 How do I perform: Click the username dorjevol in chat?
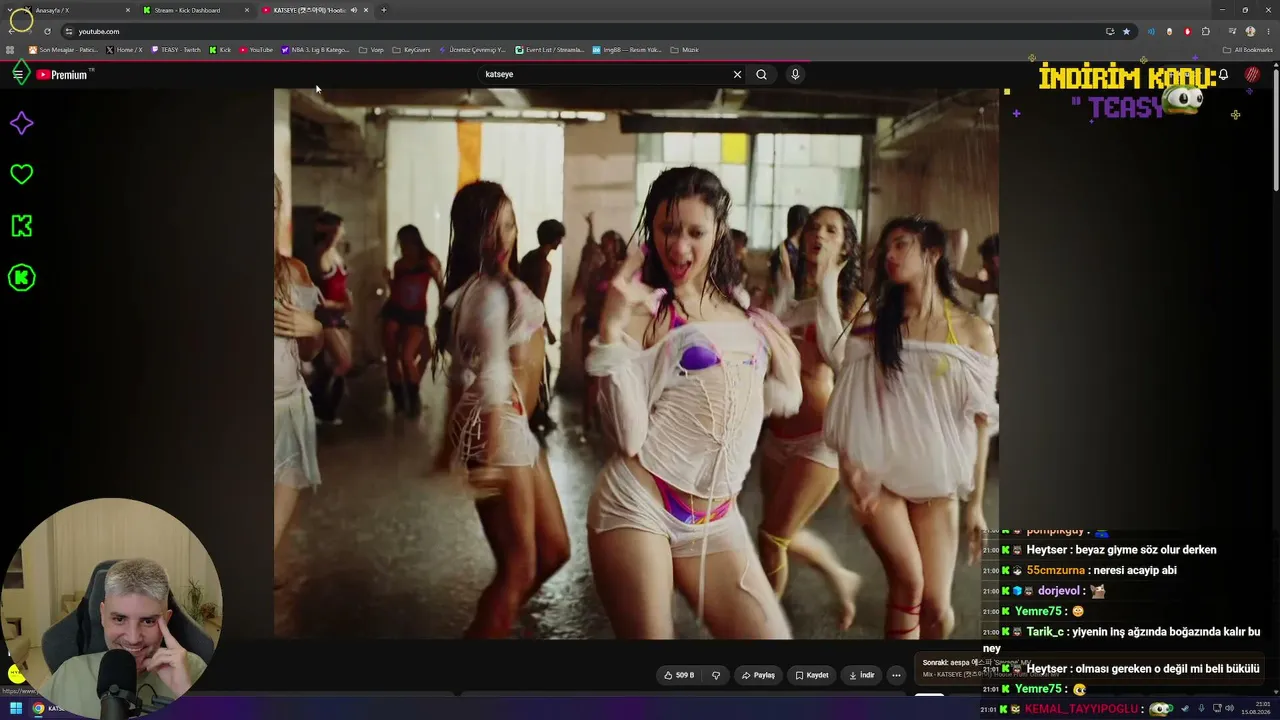(1060, 591)
